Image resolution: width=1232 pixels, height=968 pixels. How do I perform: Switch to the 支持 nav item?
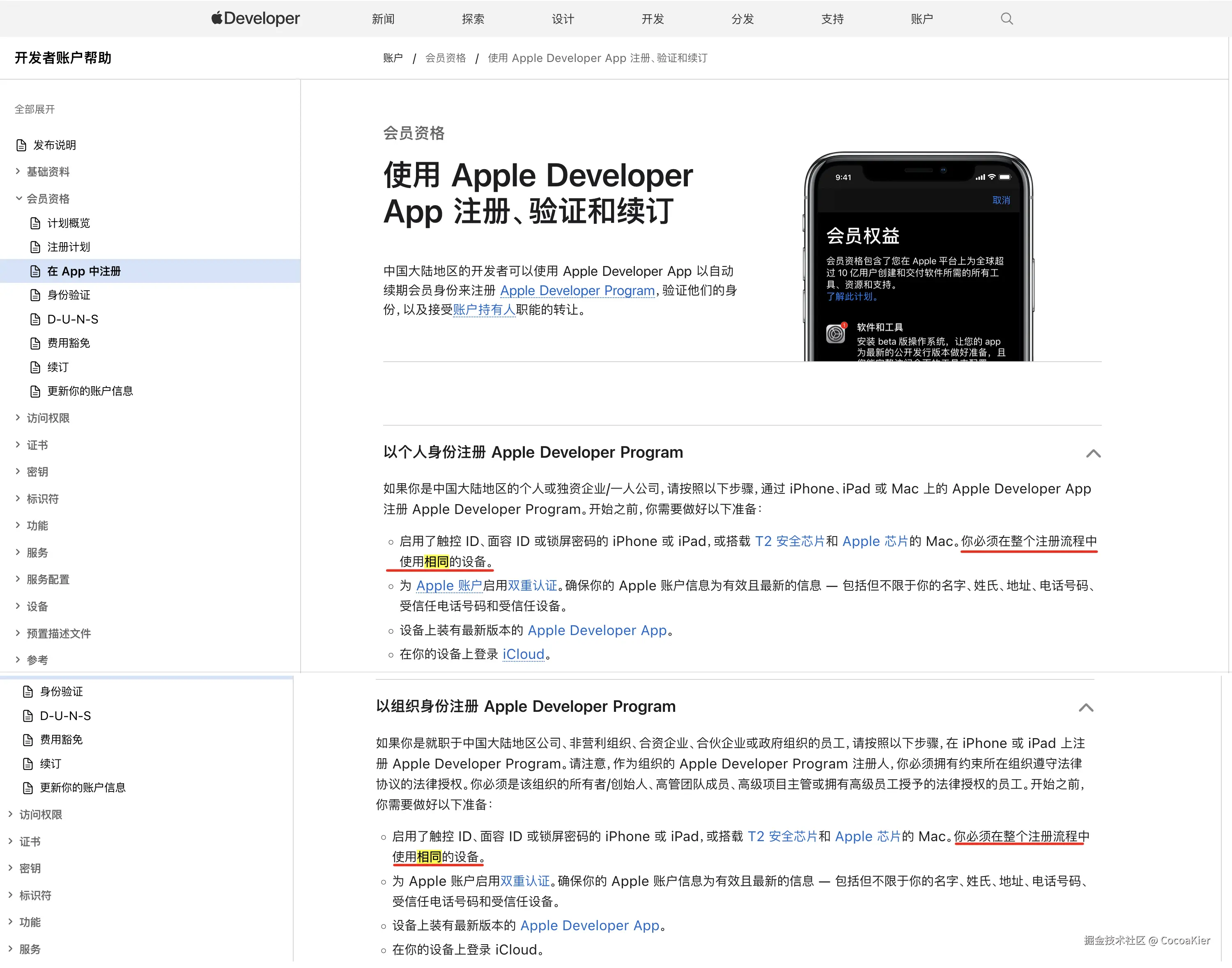pos(832,19)
